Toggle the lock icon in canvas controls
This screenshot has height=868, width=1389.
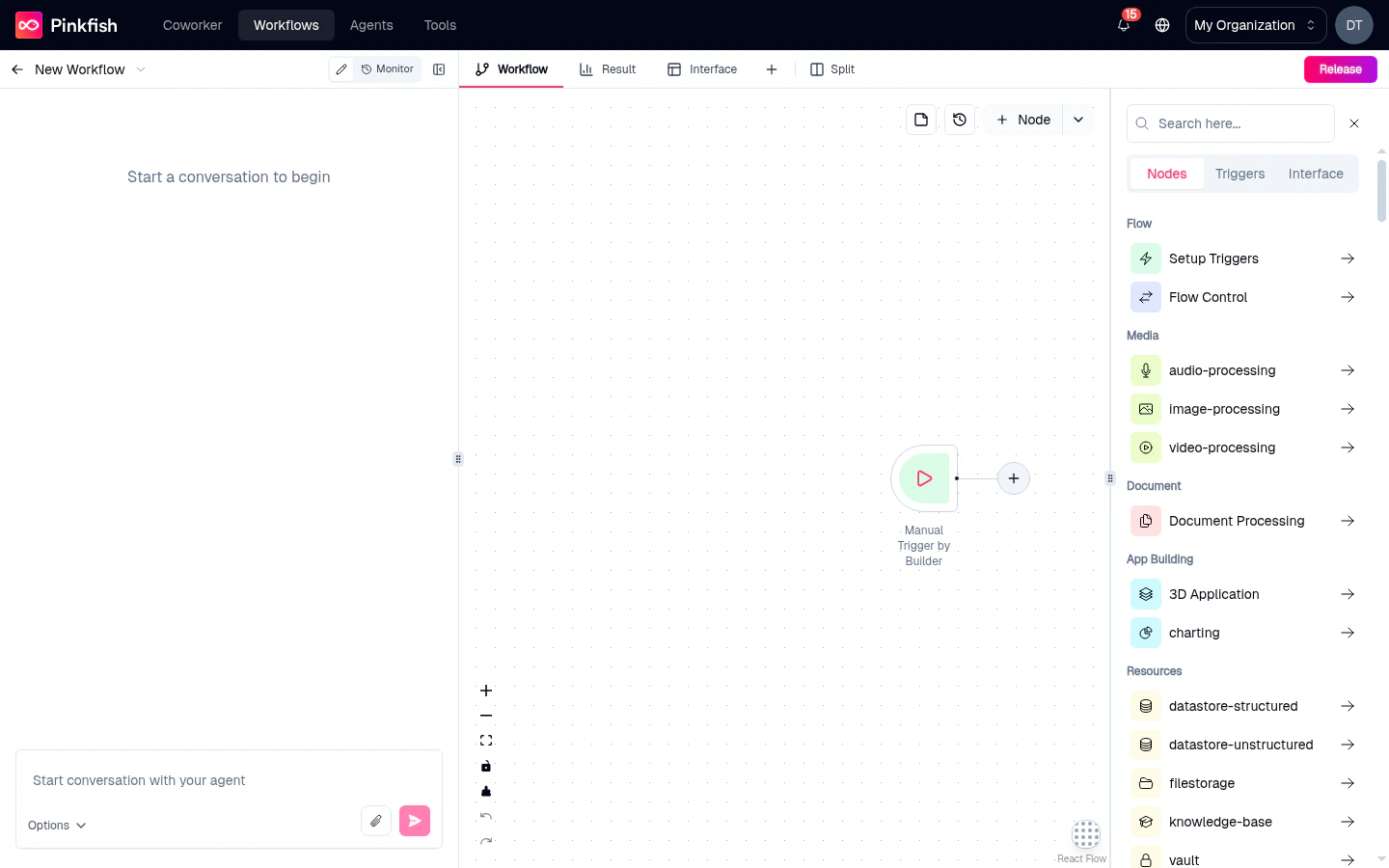[486, 766]
